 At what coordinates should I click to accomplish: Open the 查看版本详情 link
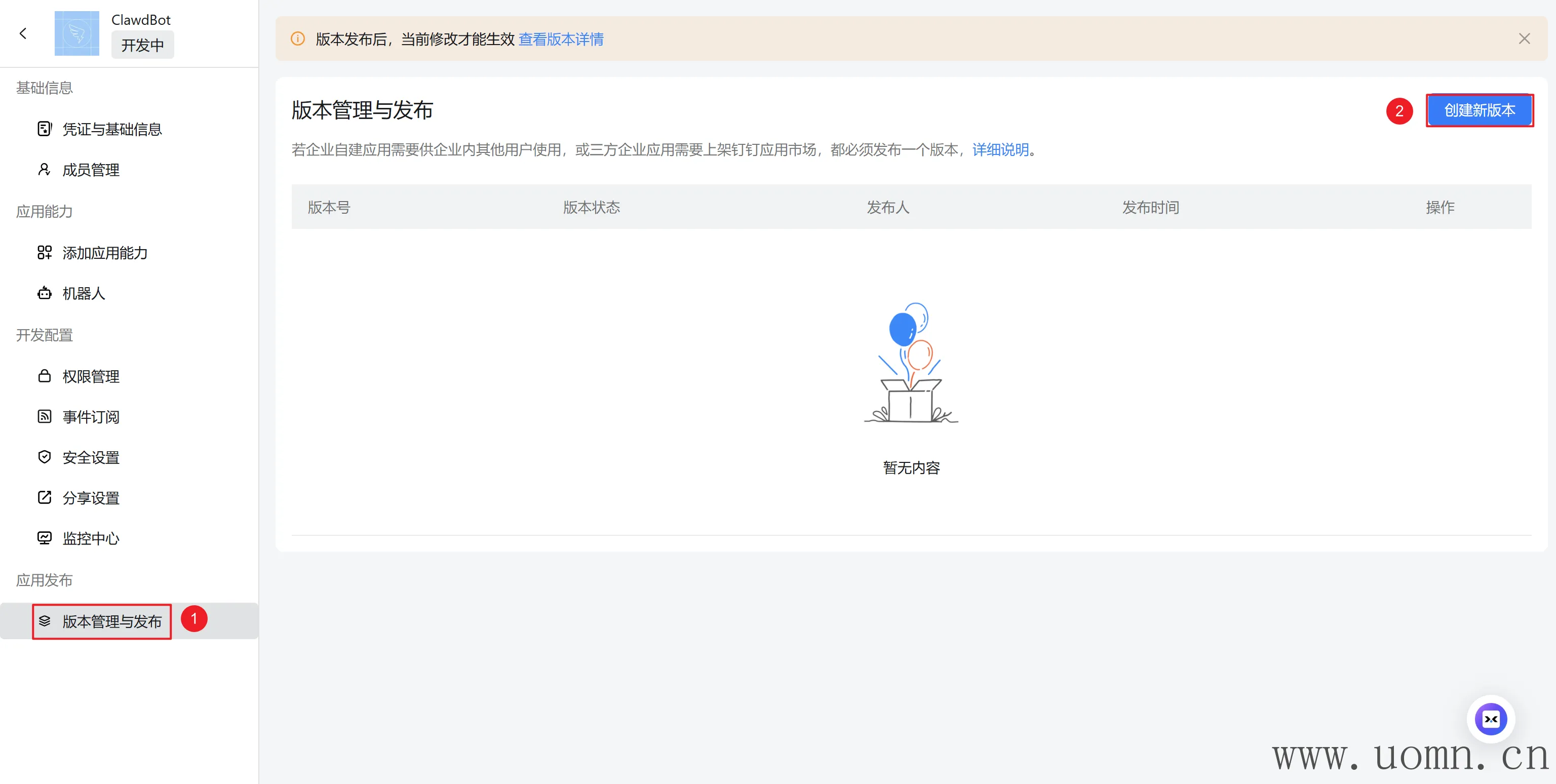(561, 40)
